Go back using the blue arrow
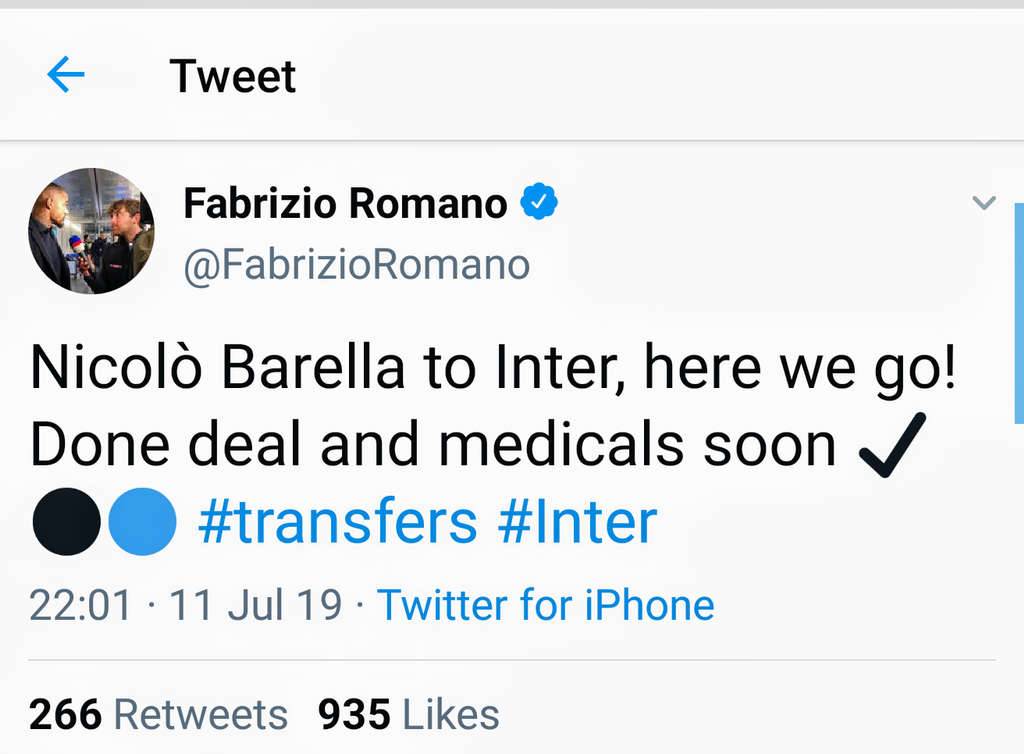The width and height of the screenshot is (1024, 754). tap(66, 75)
